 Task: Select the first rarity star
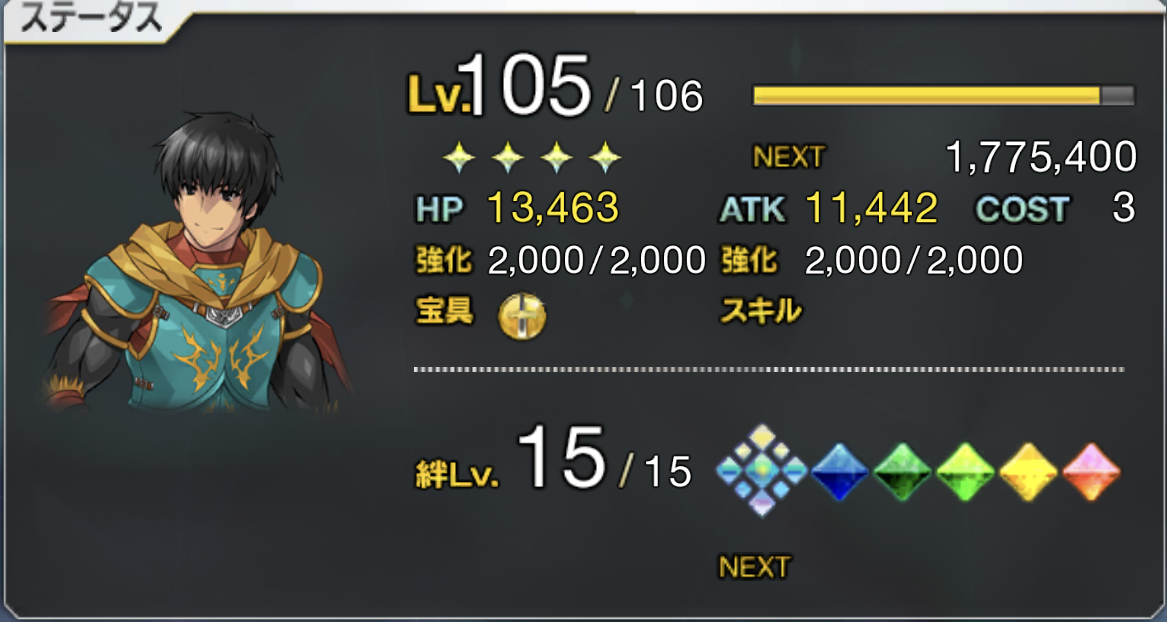[459, 157]
